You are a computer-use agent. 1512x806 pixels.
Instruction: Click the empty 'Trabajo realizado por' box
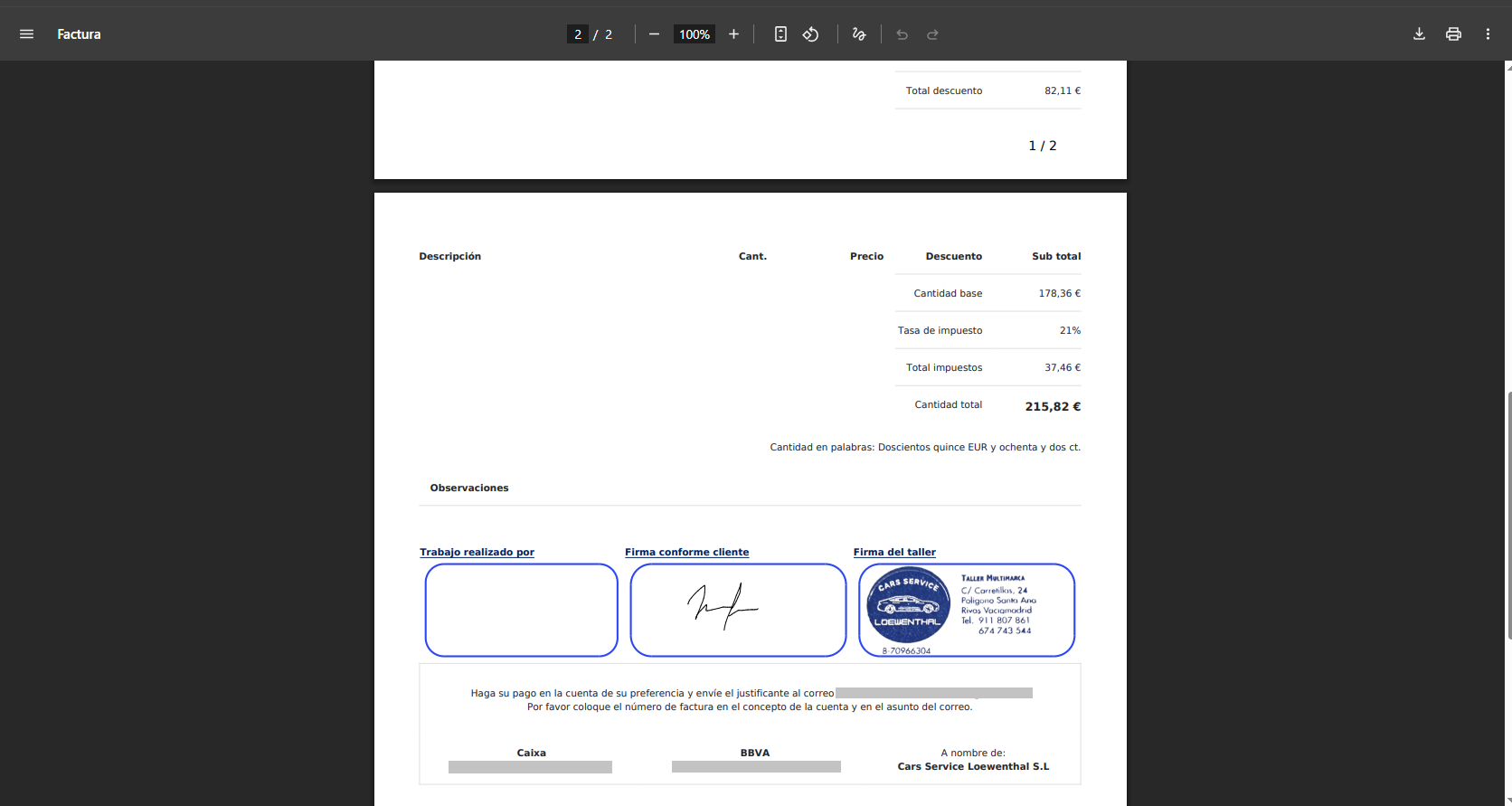pyautogui.click(x=521, y=610)
